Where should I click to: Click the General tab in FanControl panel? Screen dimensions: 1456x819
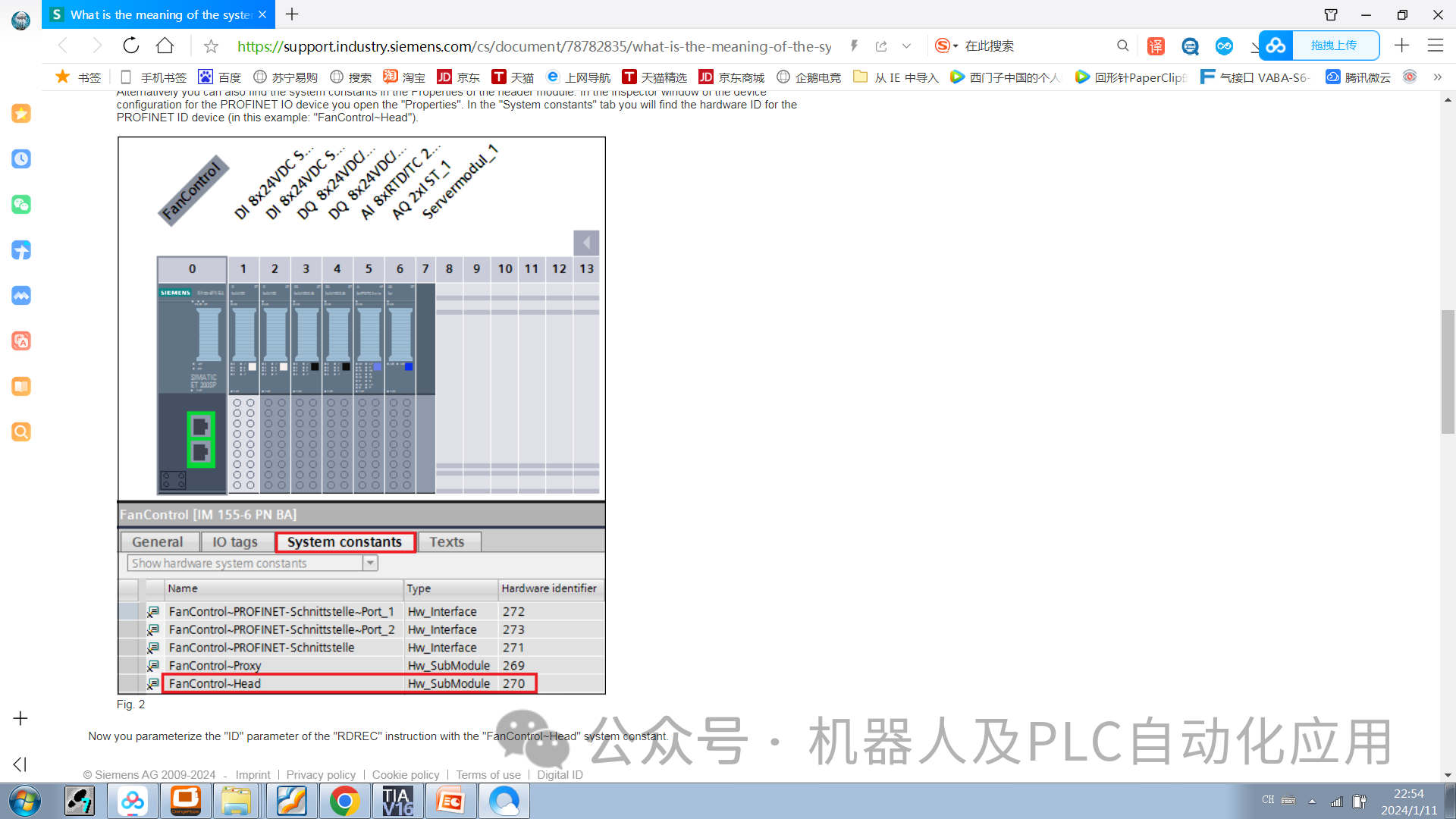click(x=157, y=541)
